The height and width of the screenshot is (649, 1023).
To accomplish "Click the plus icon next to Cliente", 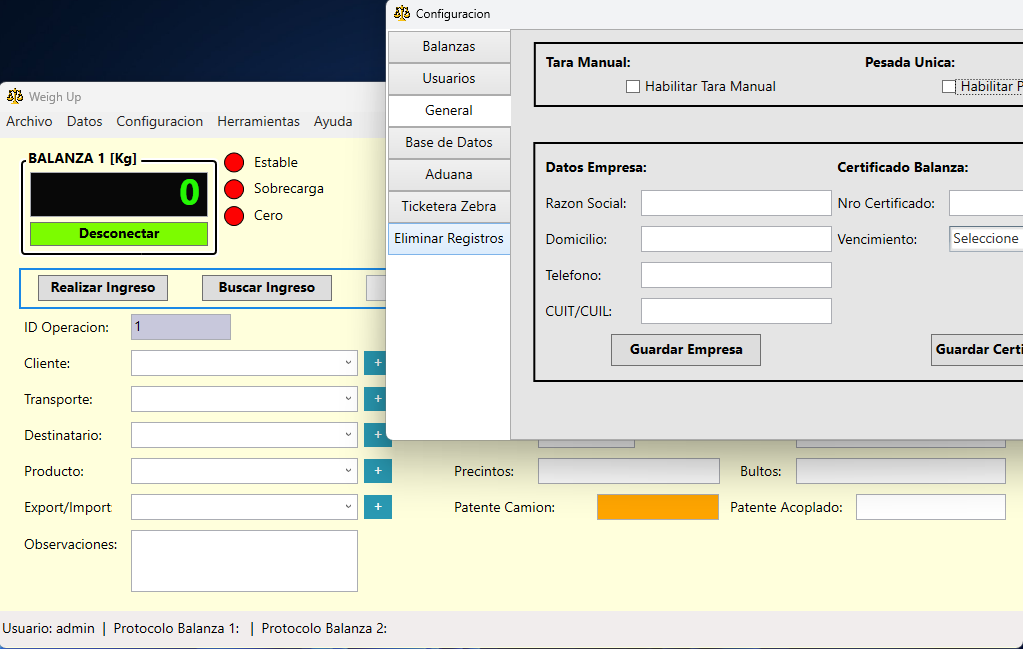I will pyautogui.click(x=377, y=363).
